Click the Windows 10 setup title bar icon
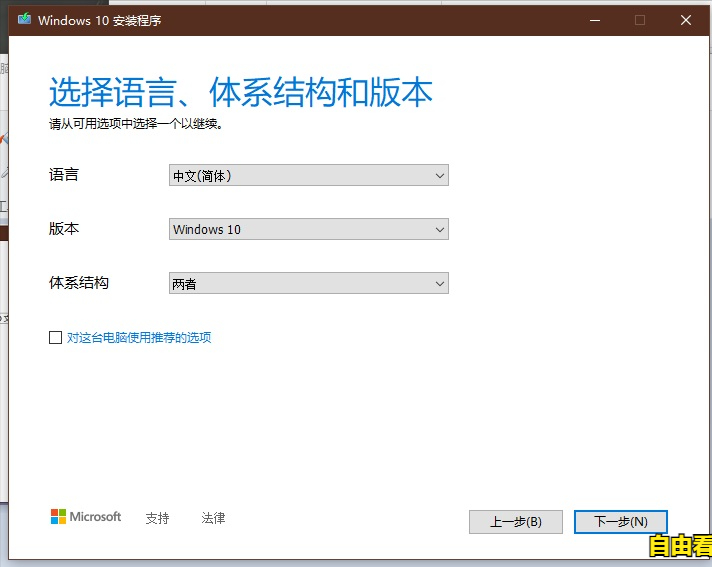The width and height of the screenshot is (712, 567). point(24,20)
